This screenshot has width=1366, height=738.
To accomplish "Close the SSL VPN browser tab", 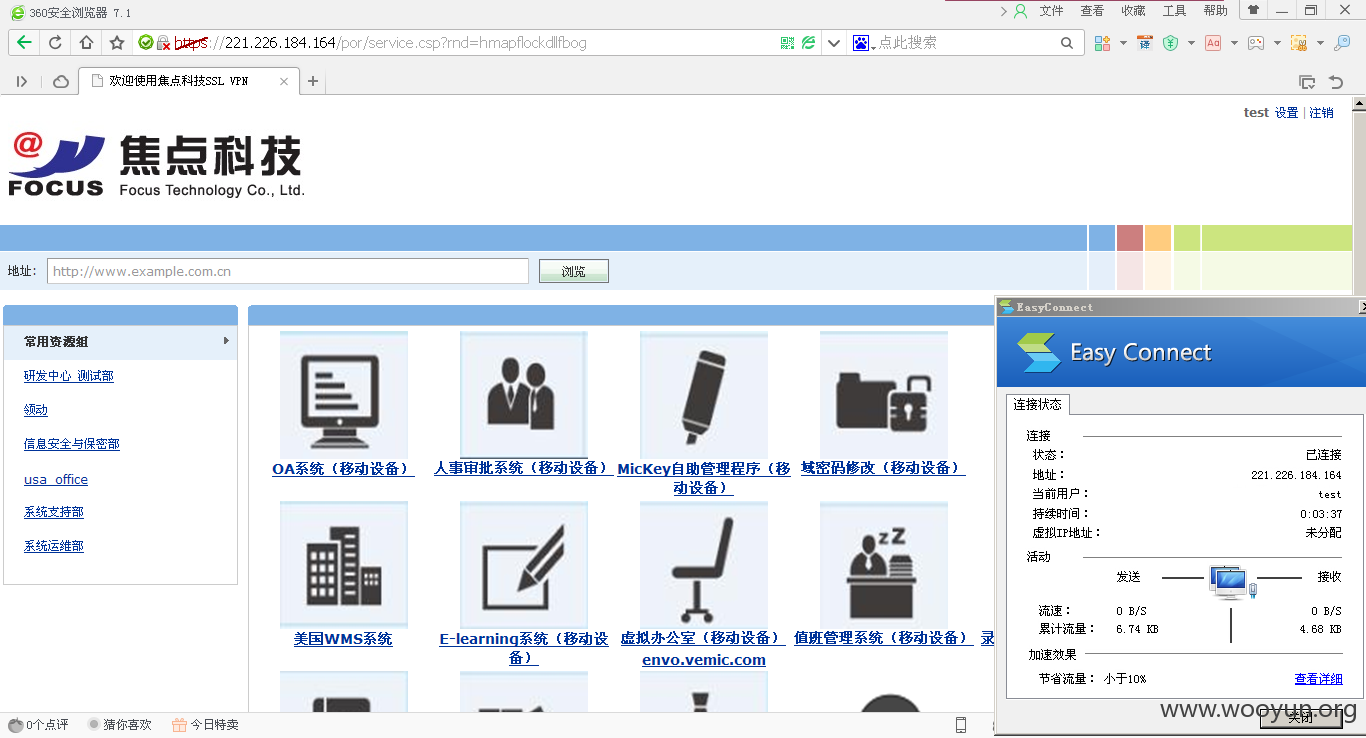I will pos(285,81).
